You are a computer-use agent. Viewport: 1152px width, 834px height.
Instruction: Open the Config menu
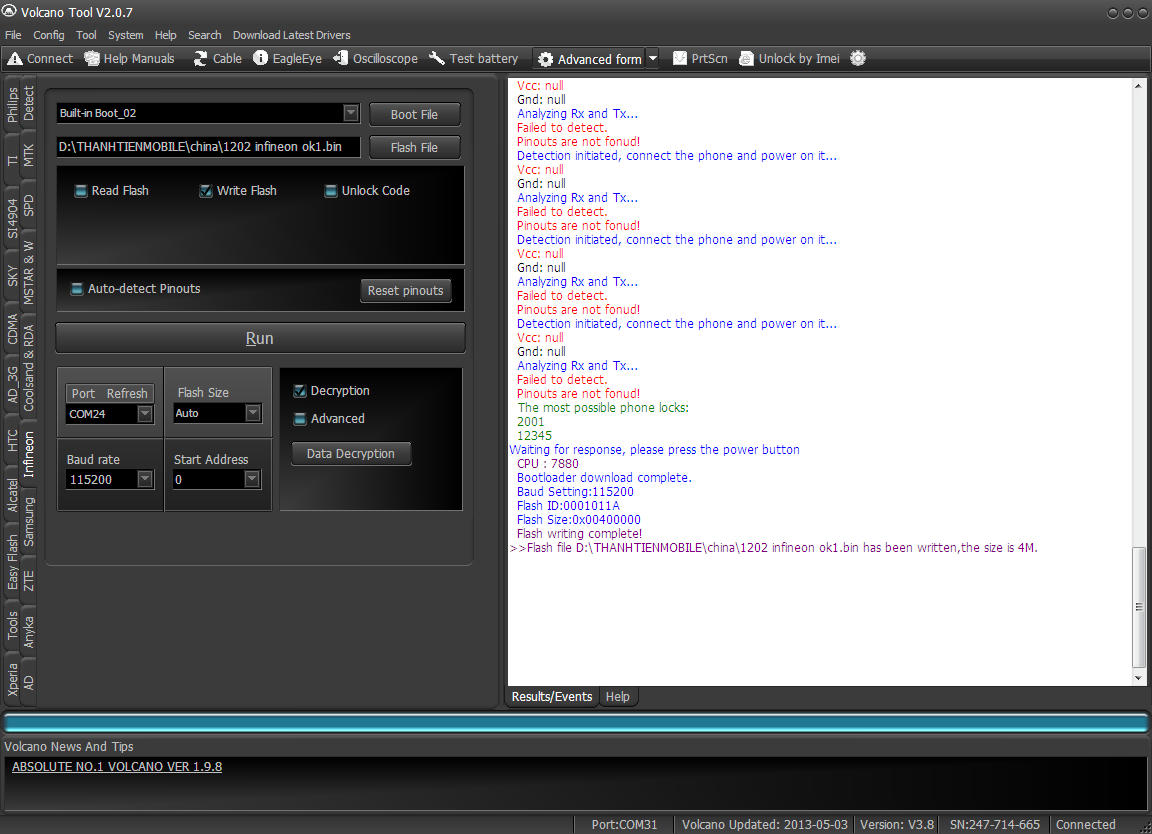coord(48,35)
